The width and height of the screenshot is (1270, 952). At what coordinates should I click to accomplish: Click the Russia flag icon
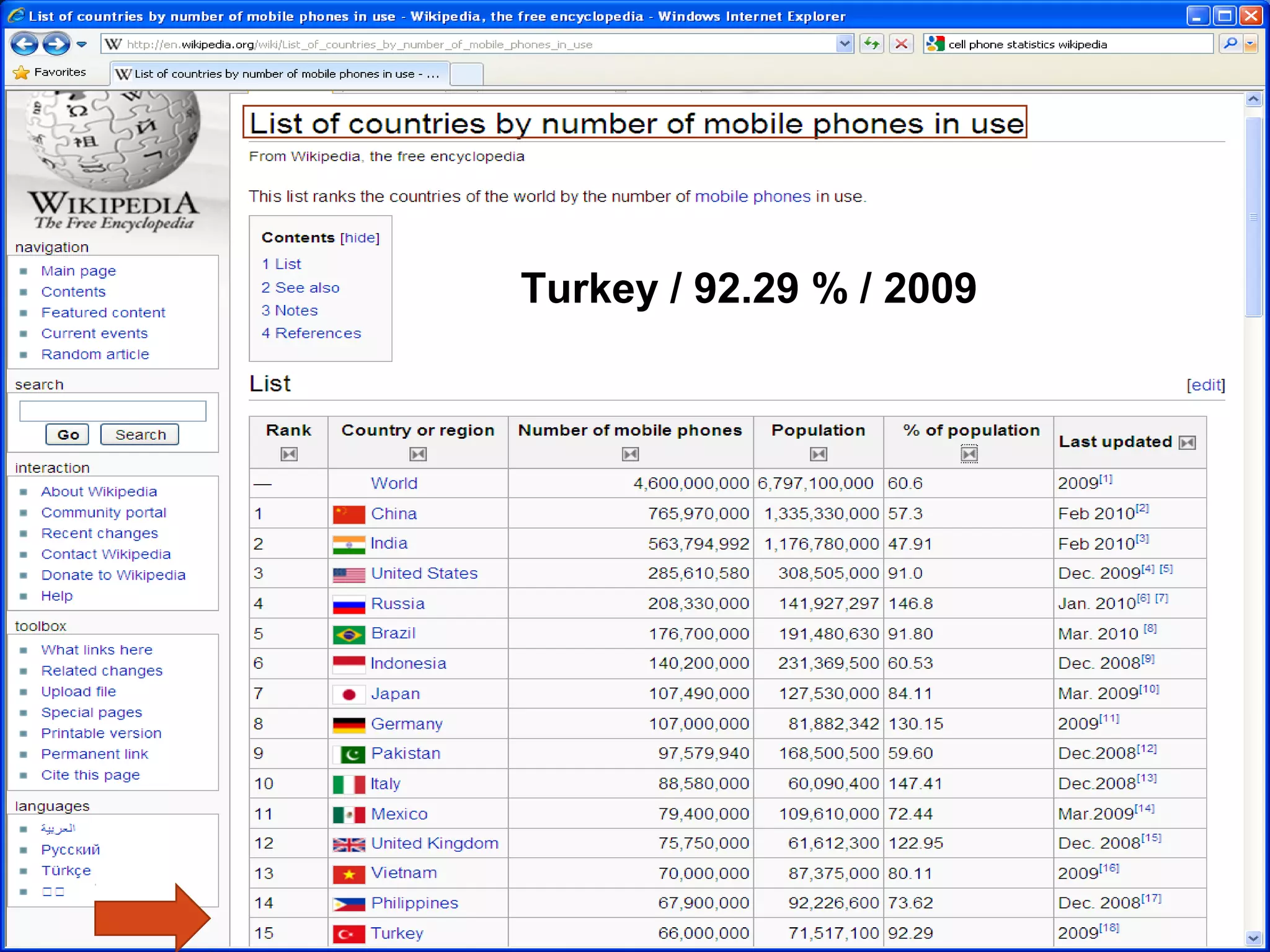click(x=349, y=604)
